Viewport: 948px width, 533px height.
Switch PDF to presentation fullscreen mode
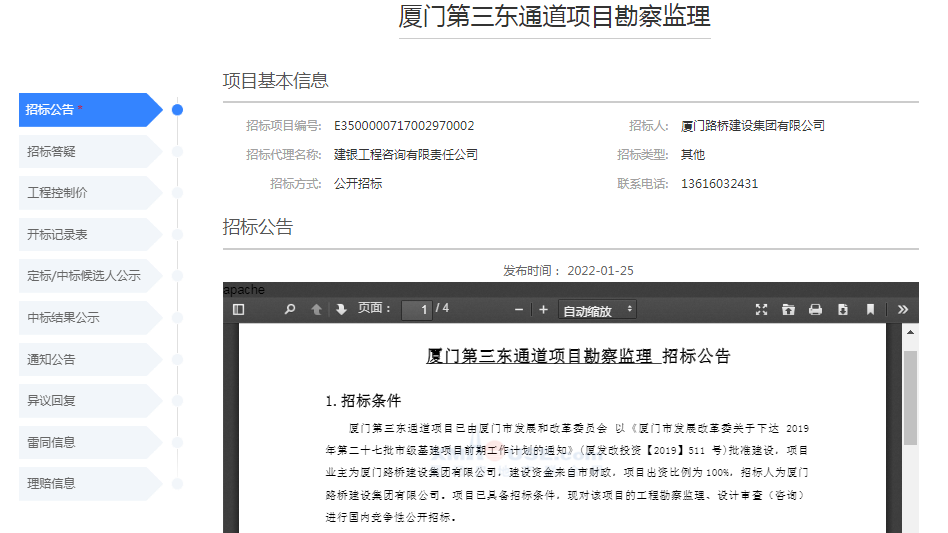click(761, 310)
